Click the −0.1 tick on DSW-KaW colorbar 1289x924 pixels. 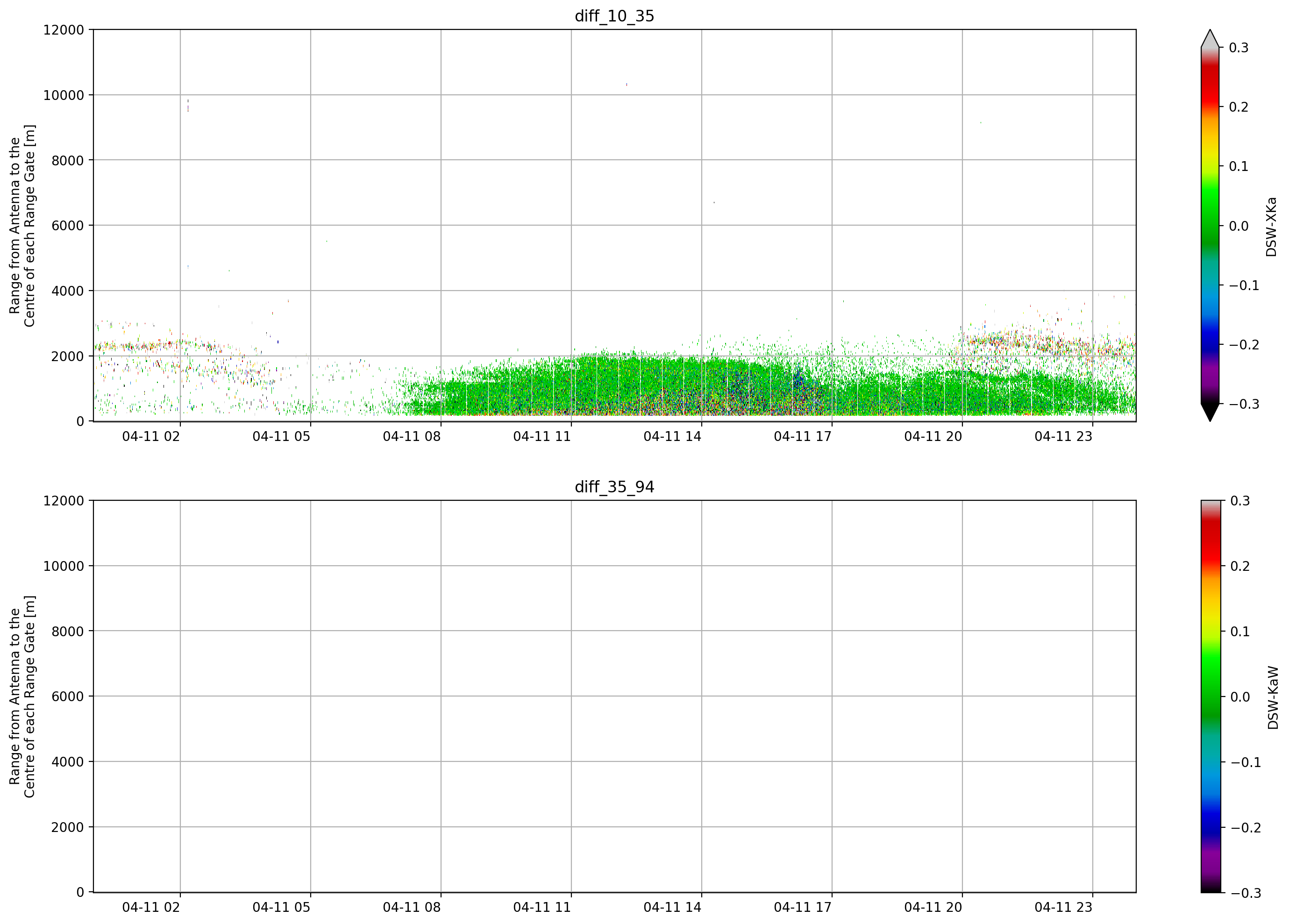1245,762
